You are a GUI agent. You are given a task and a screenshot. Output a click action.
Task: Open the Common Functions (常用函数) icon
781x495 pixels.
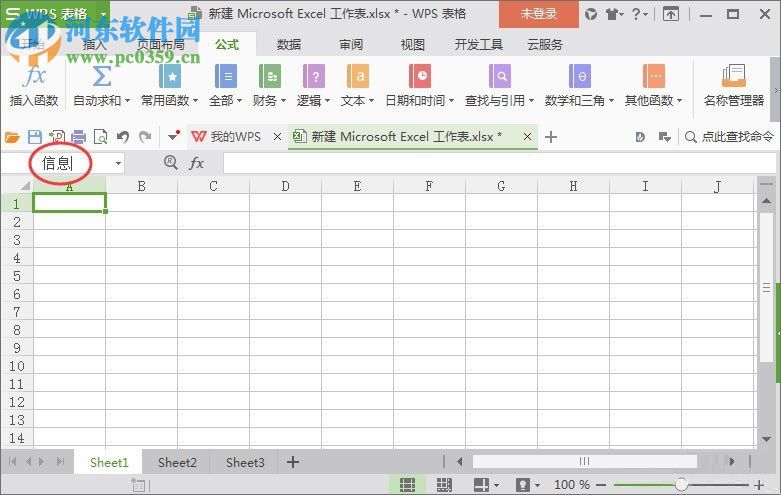pos(170,76)
